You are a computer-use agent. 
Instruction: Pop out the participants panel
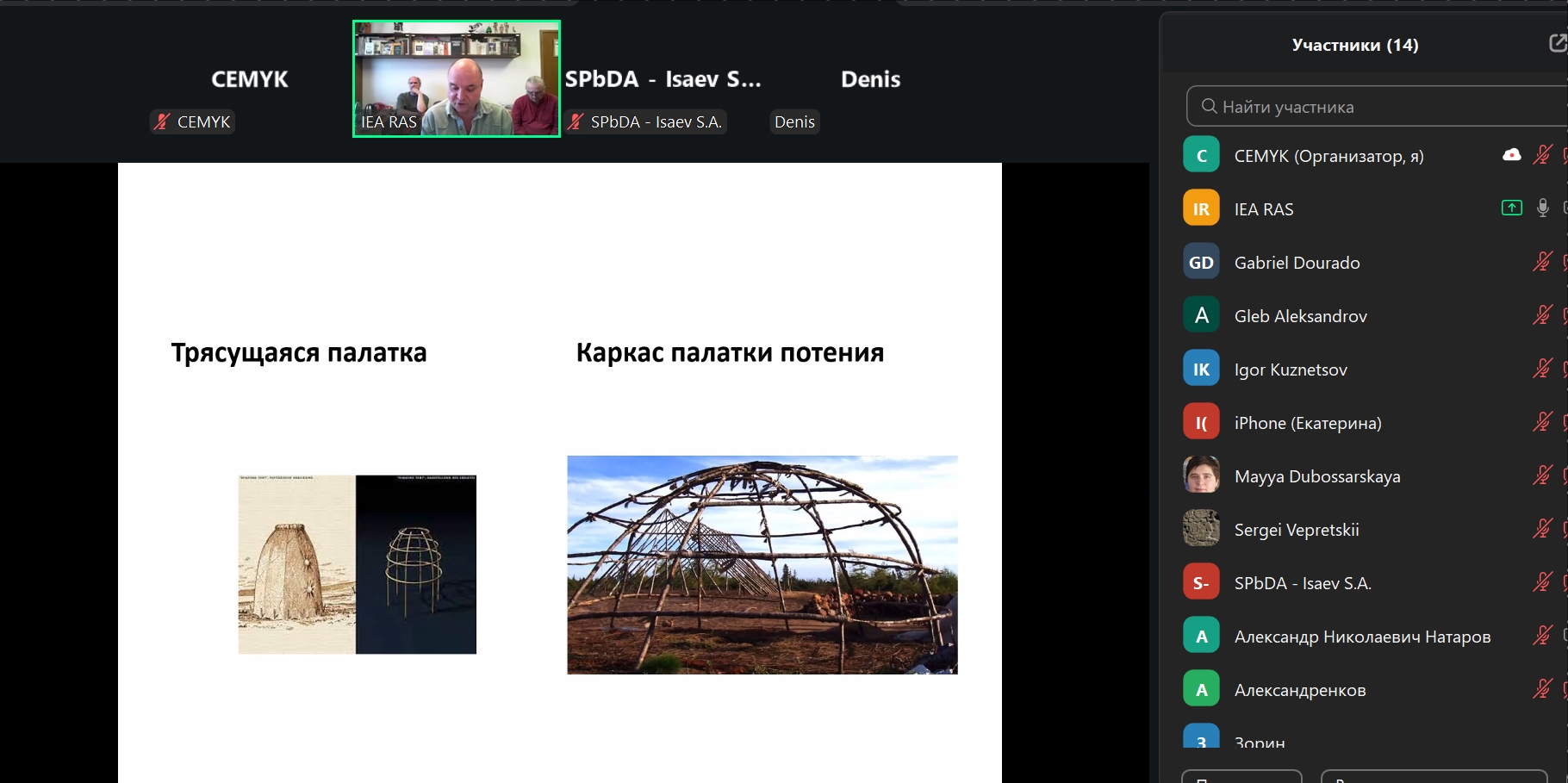coord(1557,43)
